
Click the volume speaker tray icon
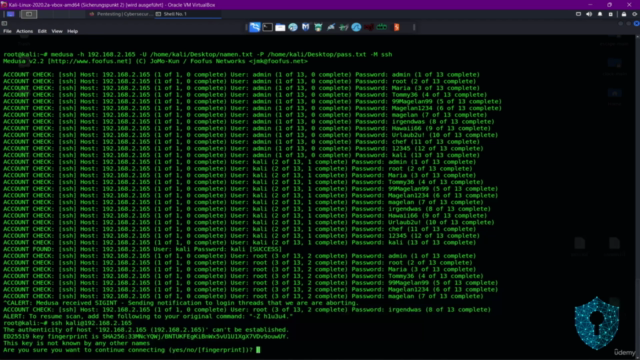pyautogui.click(x=589, y=14)
